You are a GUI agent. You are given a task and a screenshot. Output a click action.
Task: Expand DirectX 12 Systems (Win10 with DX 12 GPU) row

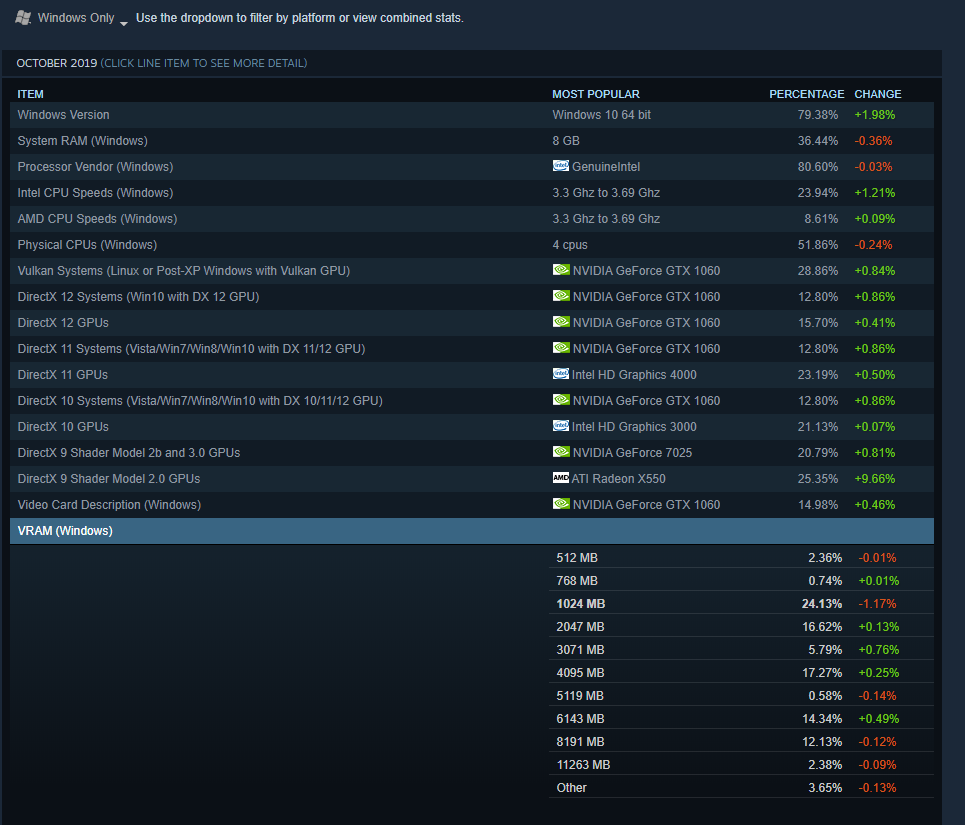click(471, 297)
